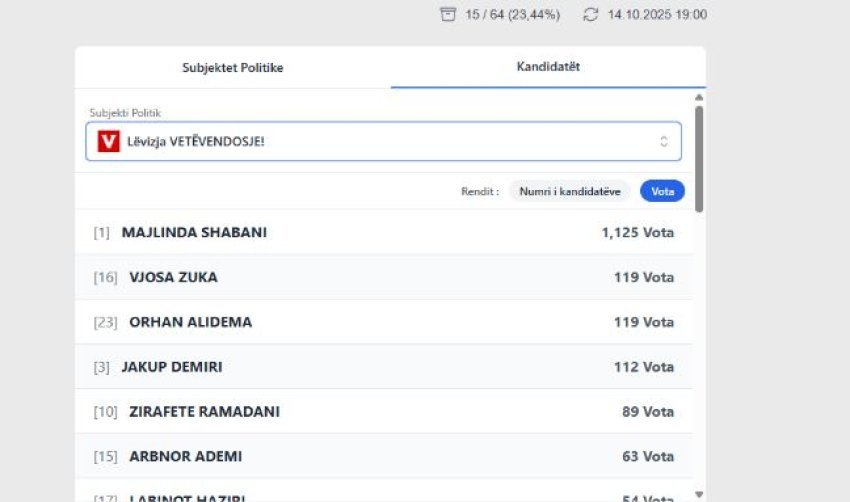Select the Vjosa Zuka row
The image size is (850, 502).
click(383, 277)
